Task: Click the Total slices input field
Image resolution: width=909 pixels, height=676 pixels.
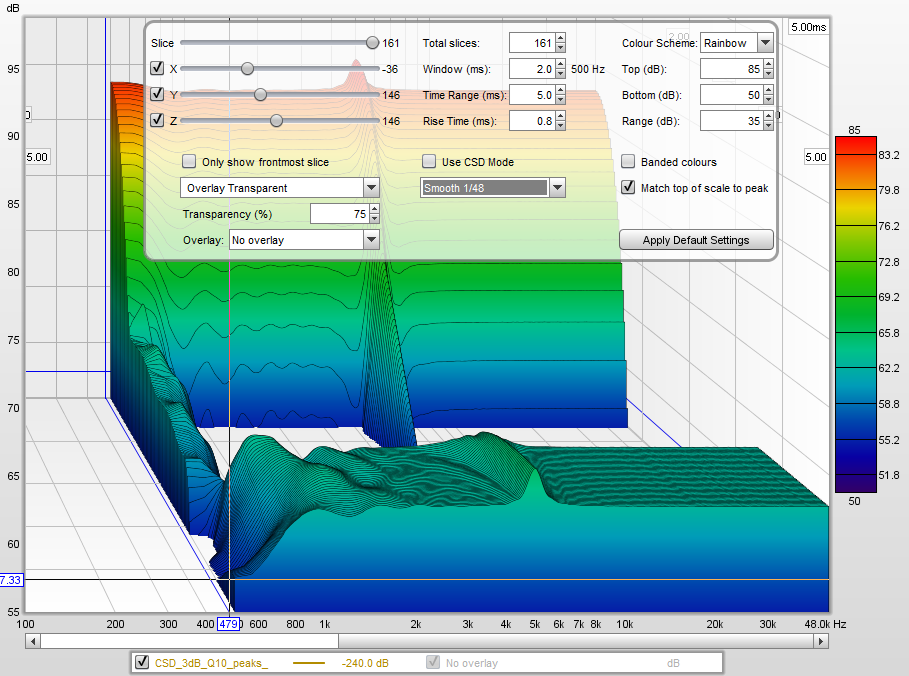Action: (x=532, y=43)
